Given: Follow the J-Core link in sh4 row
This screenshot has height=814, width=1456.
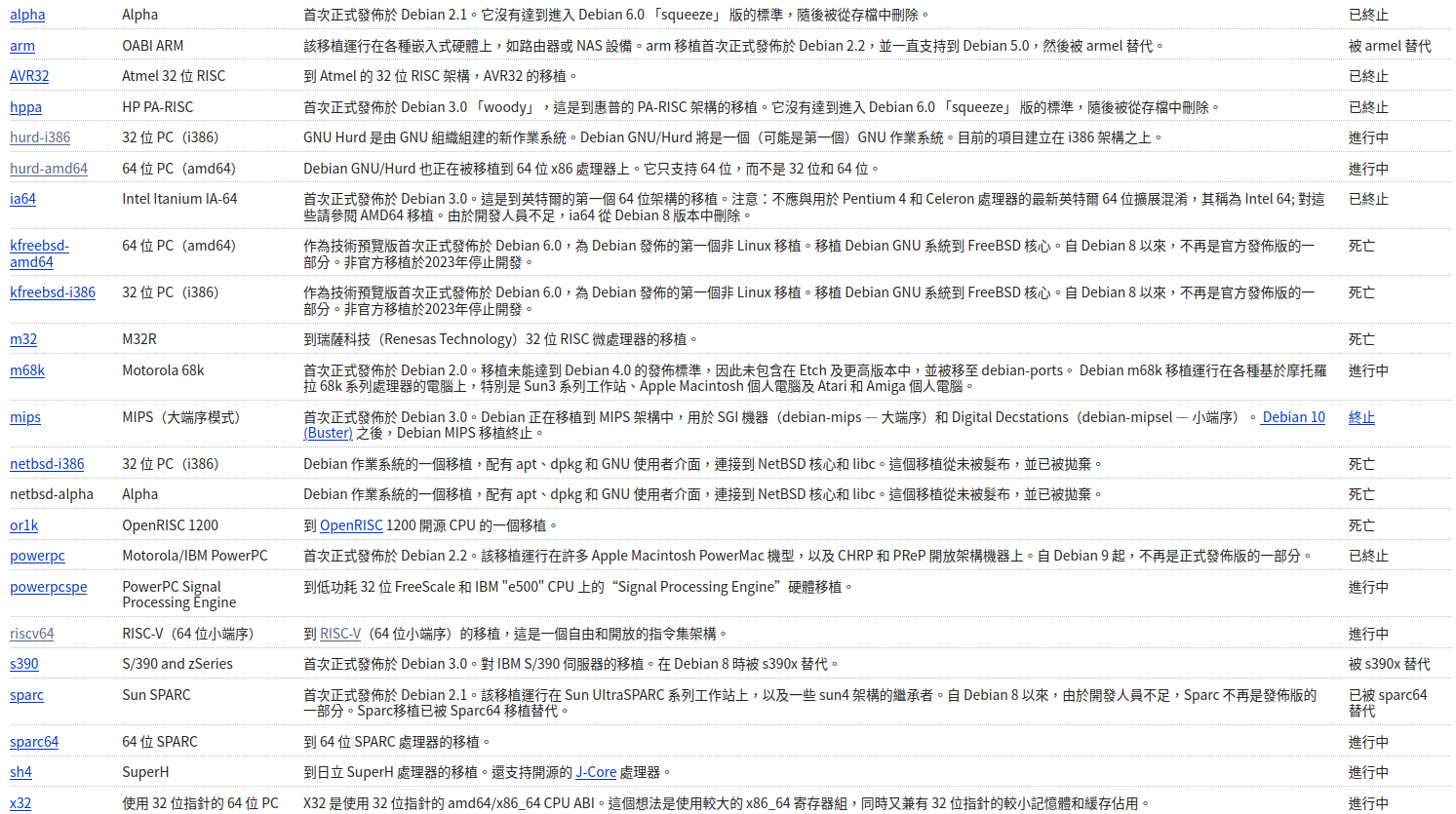Looking at the screenshot, I should pyautogui.click(x=596, y=772).
